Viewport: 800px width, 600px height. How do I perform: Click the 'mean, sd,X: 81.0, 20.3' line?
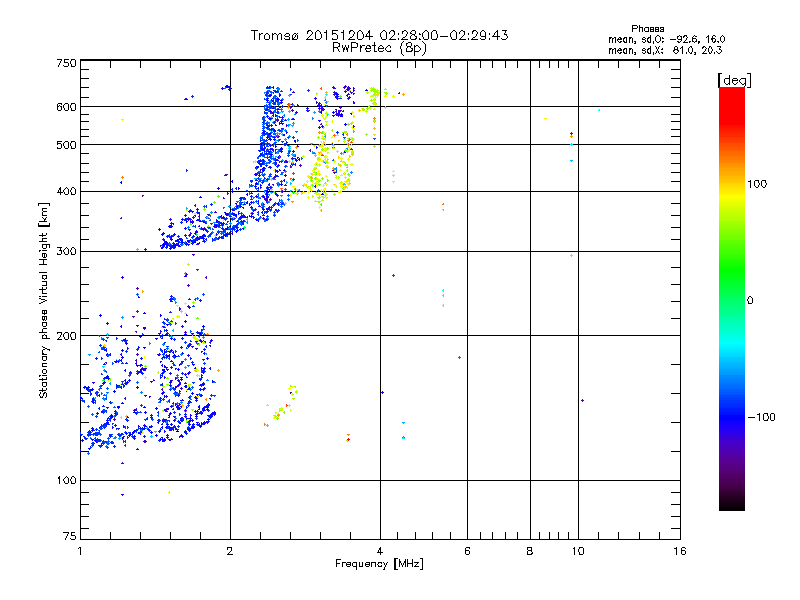click(665, 50)
